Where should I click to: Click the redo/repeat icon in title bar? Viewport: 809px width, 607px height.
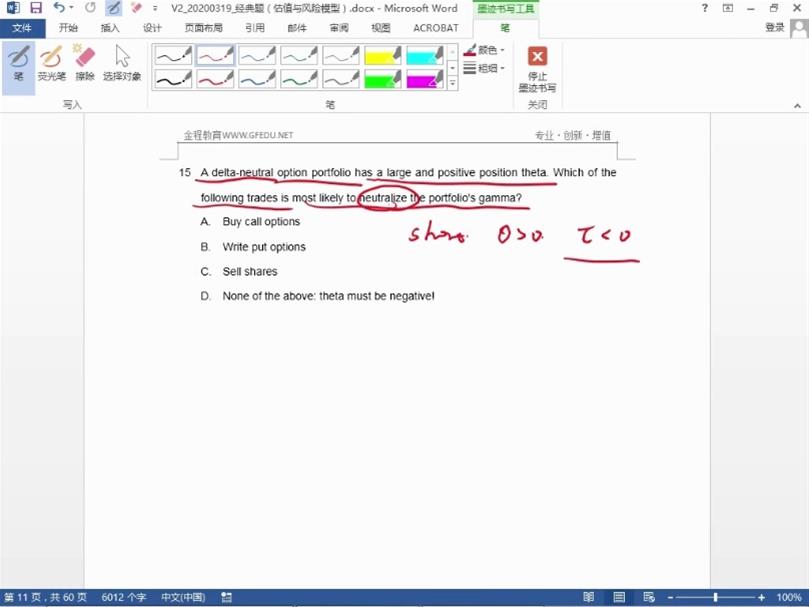(x=90, y=8)
